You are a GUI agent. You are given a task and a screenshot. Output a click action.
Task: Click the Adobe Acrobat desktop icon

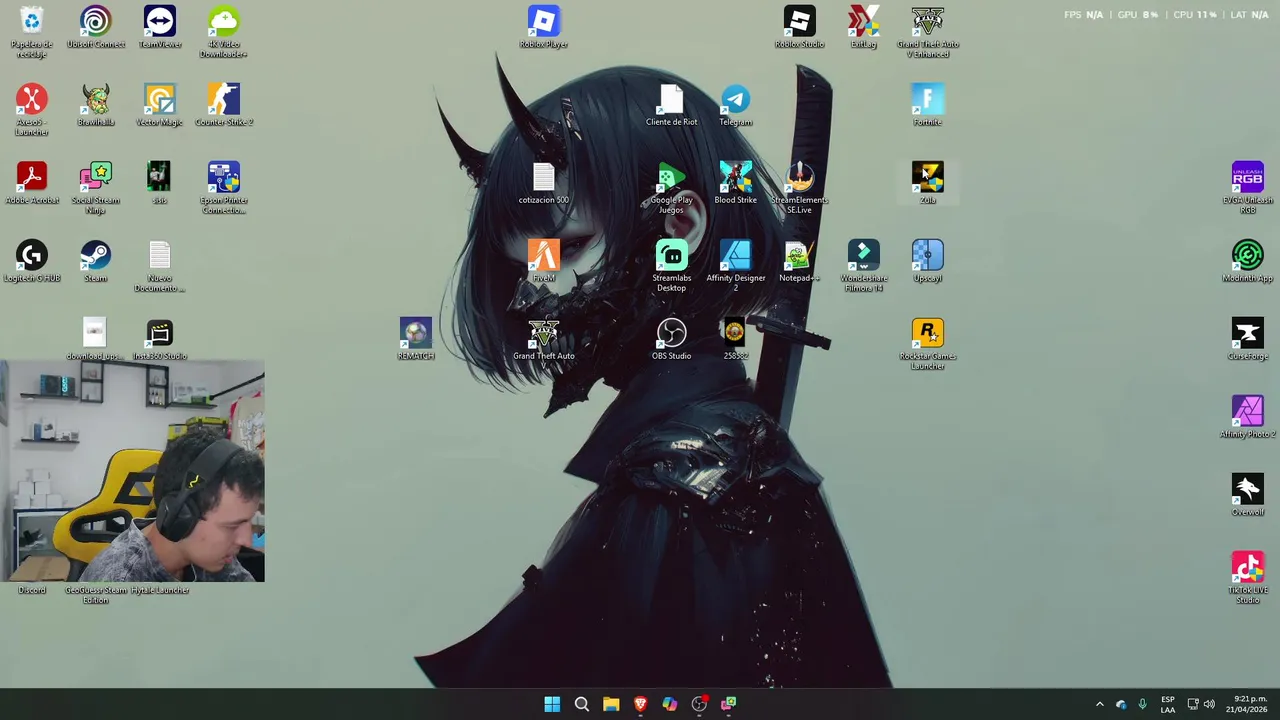32,183
